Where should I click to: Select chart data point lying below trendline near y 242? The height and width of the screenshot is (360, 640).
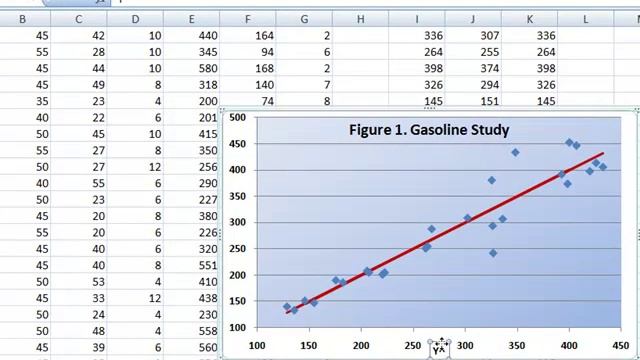[493, 253]
